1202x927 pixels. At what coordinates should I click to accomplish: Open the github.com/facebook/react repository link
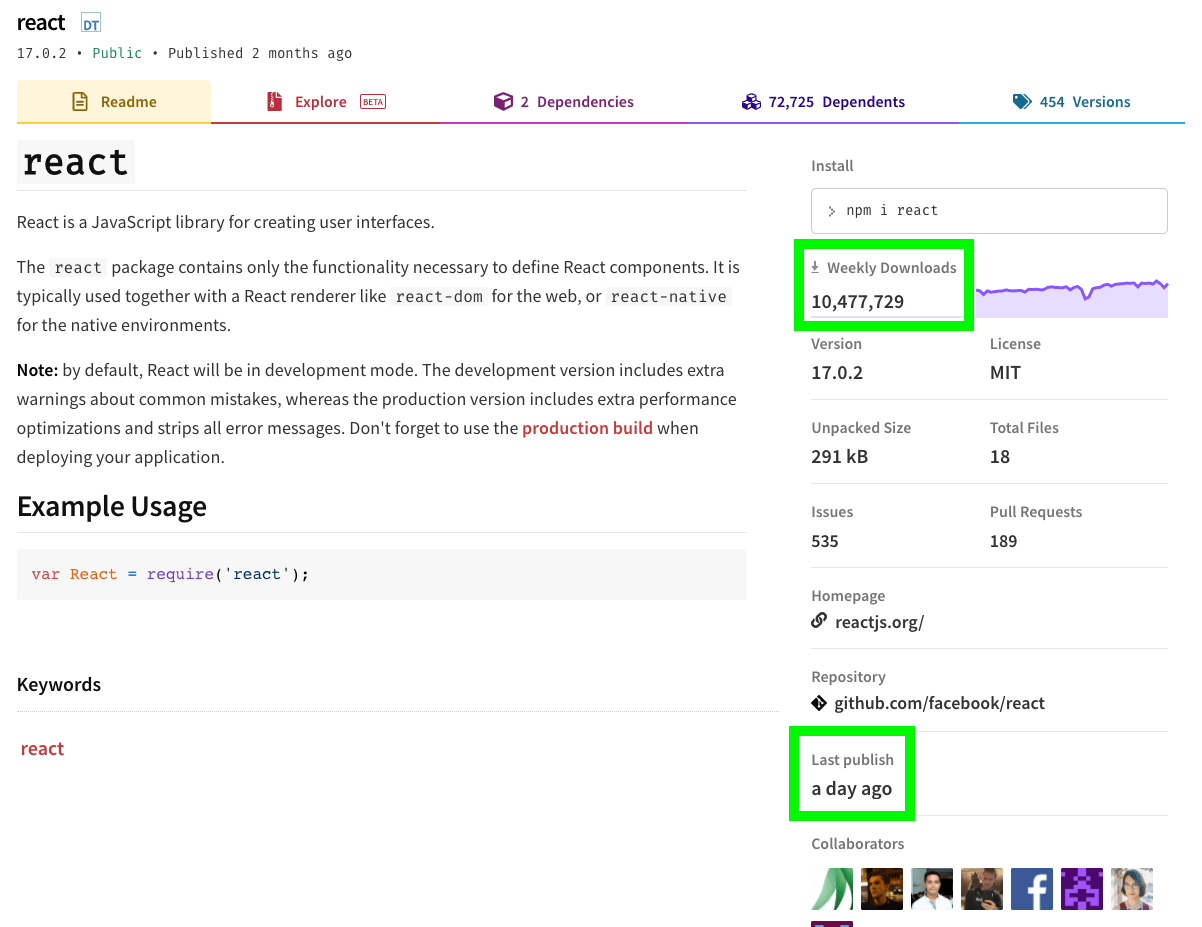coord(939,703)
